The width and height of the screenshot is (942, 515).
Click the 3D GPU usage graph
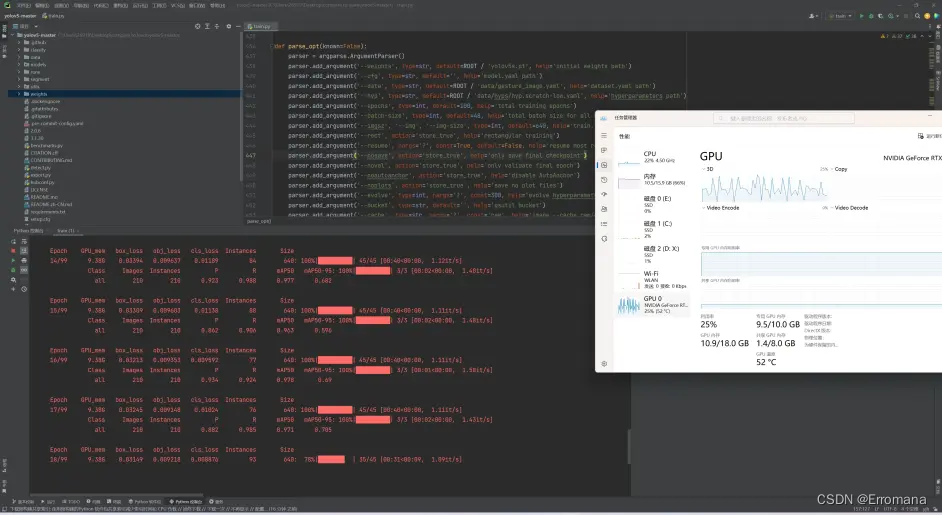click(x=764, y=187)
